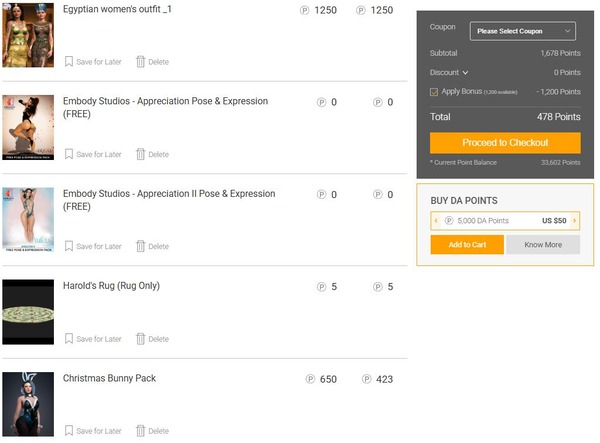Click trash icon for Harold's Rug
600x443 pixels.
[x=141, y=339]
